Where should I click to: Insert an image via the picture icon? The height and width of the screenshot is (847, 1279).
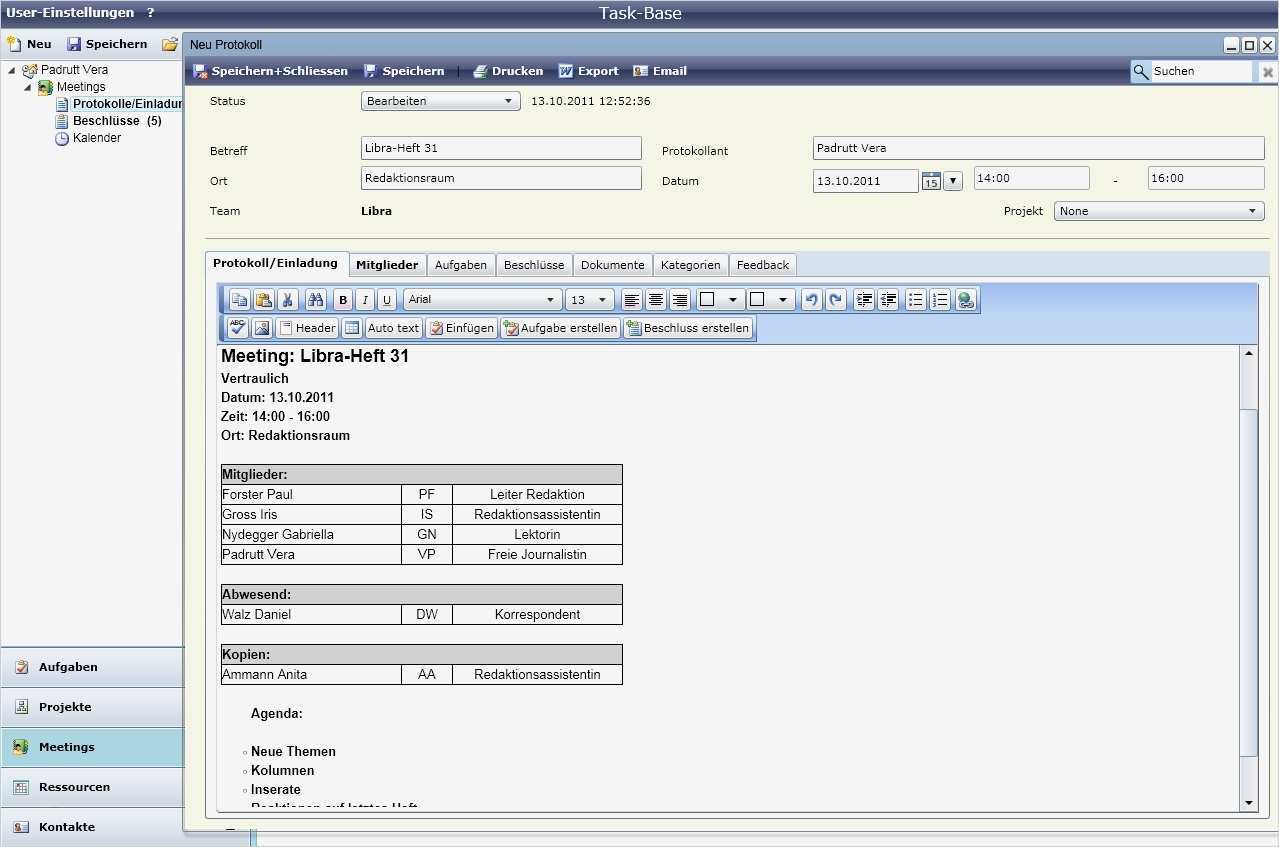tap(262, 328)
